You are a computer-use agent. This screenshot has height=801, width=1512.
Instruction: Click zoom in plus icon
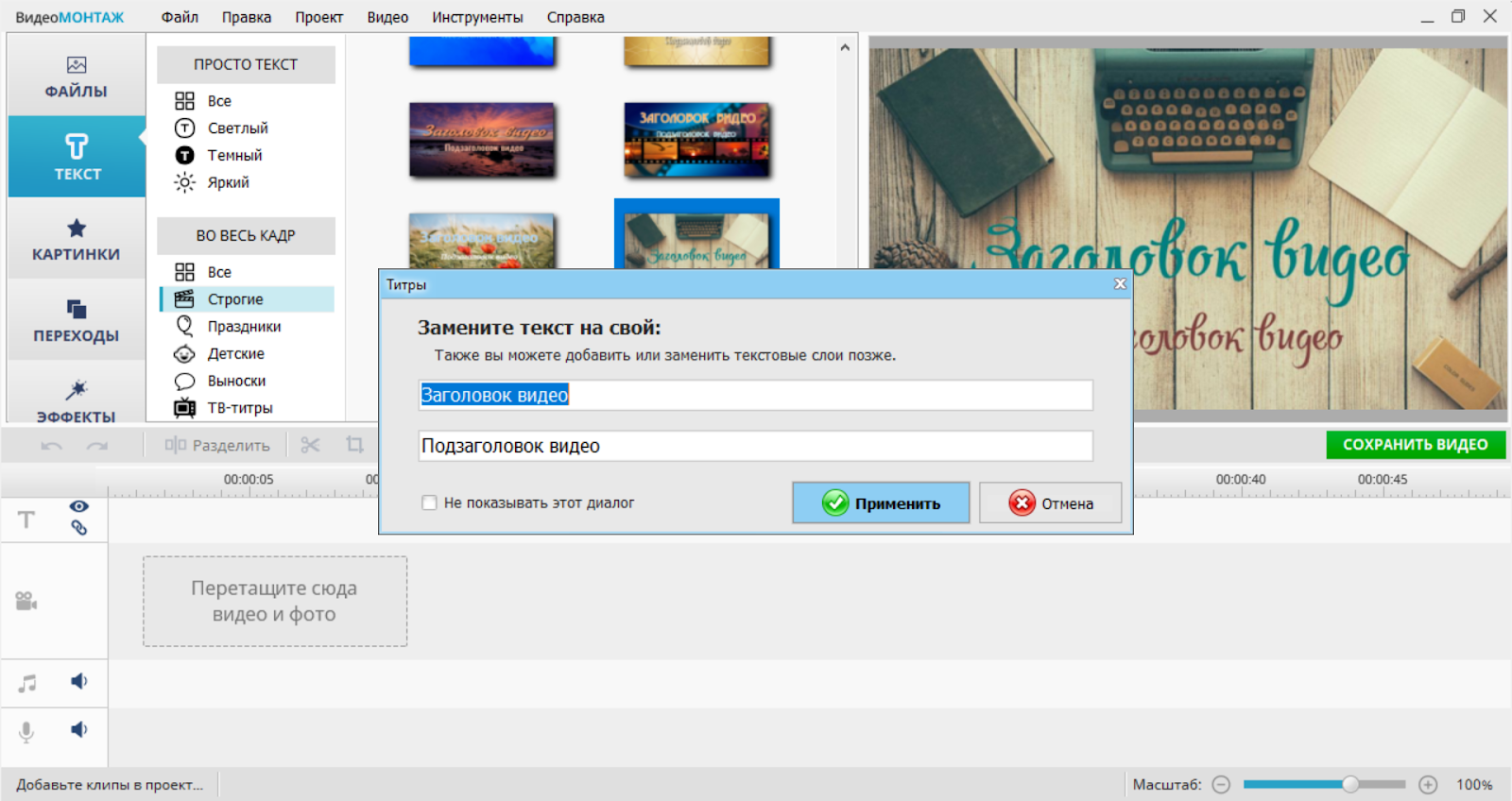tap(1428, 785)
